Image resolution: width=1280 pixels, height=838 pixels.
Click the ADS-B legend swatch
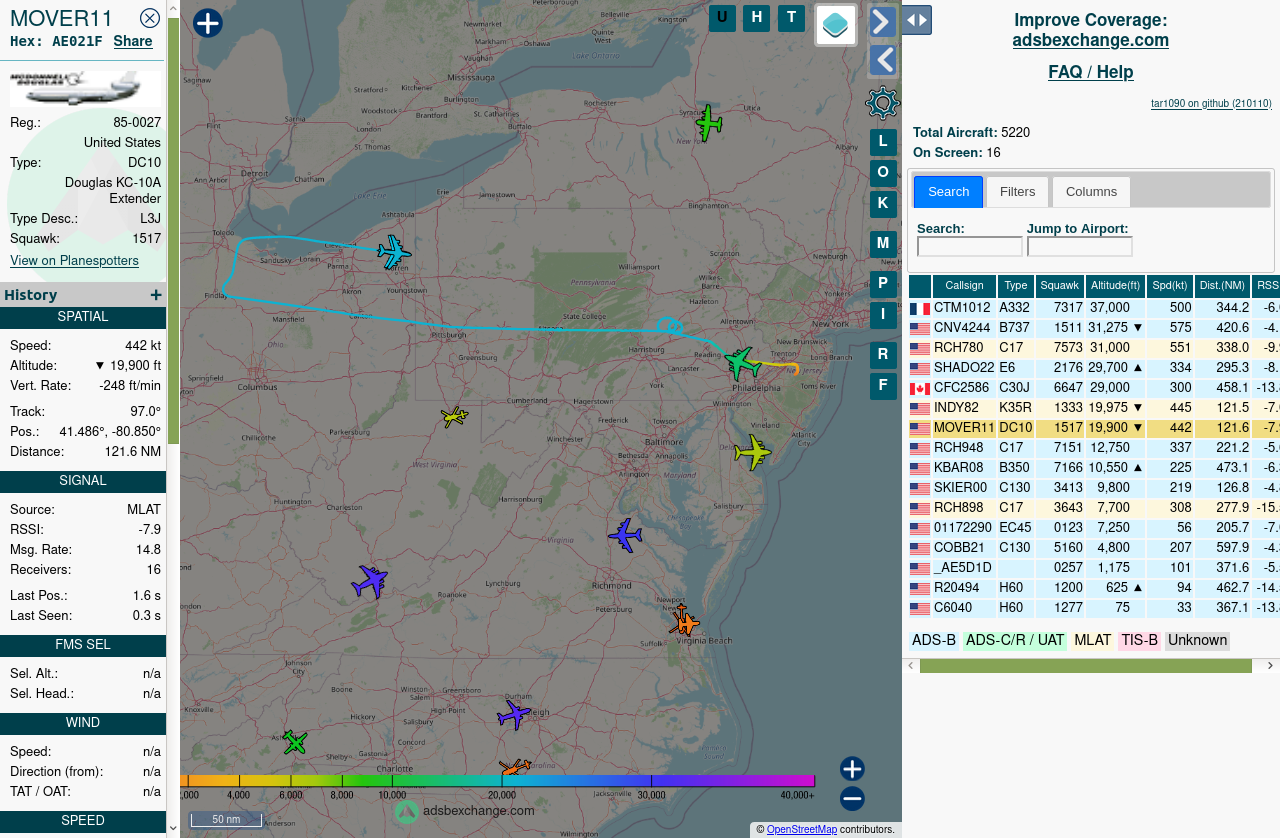point(934,641)
